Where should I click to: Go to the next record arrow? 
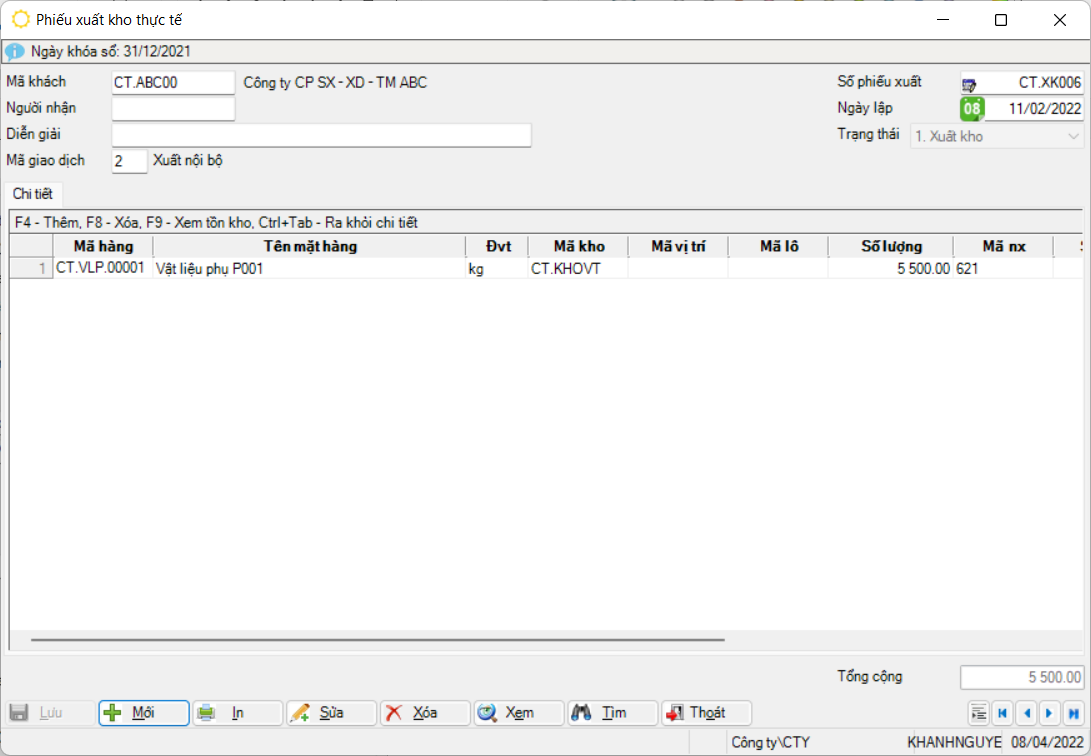click(x=1049, y=713)
